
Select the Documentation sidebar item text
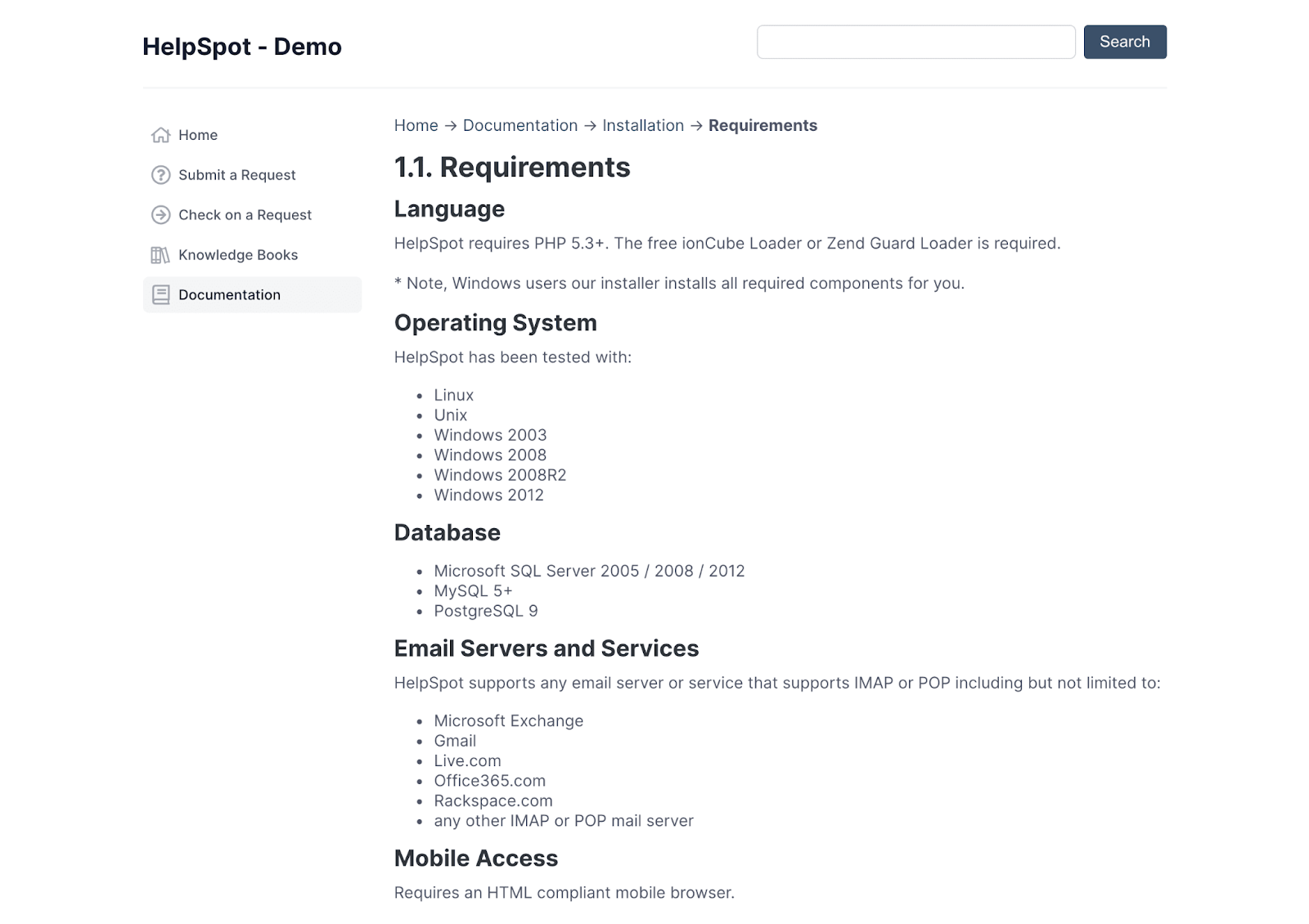click(x=229, y=295)
